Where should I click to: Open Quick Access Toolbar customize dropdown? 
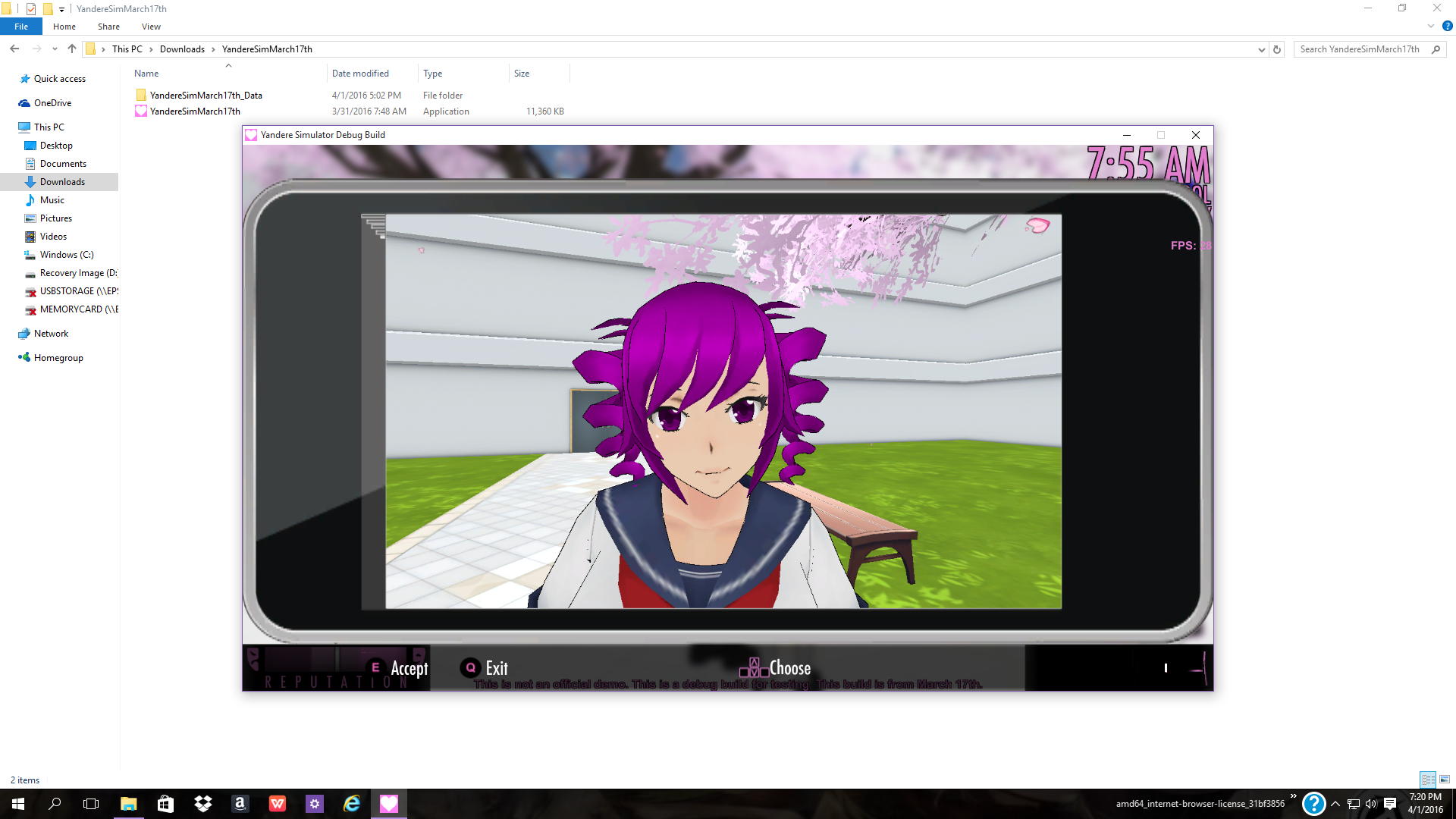pyautogui.click(x=62, y=9)
